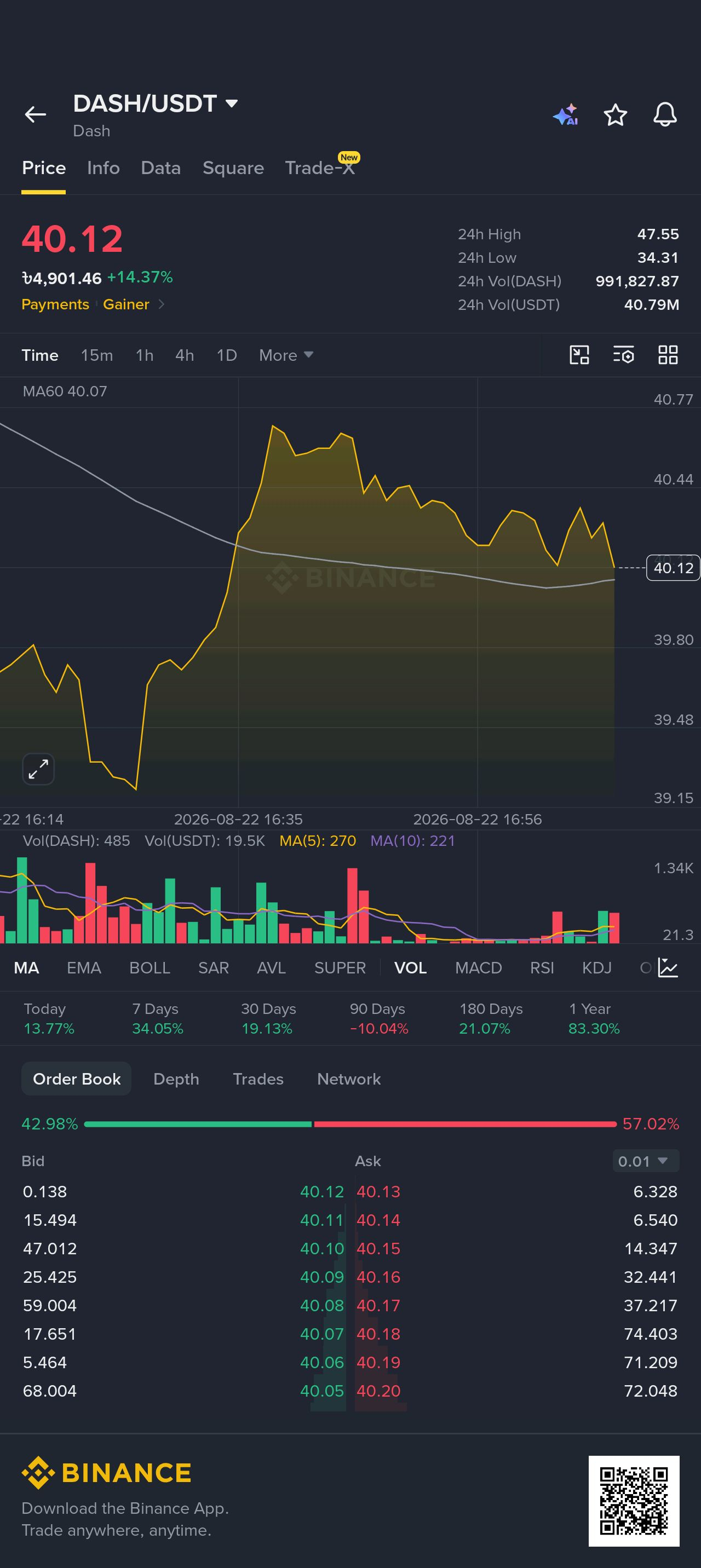Open the Data tab

tap(161, 168)
